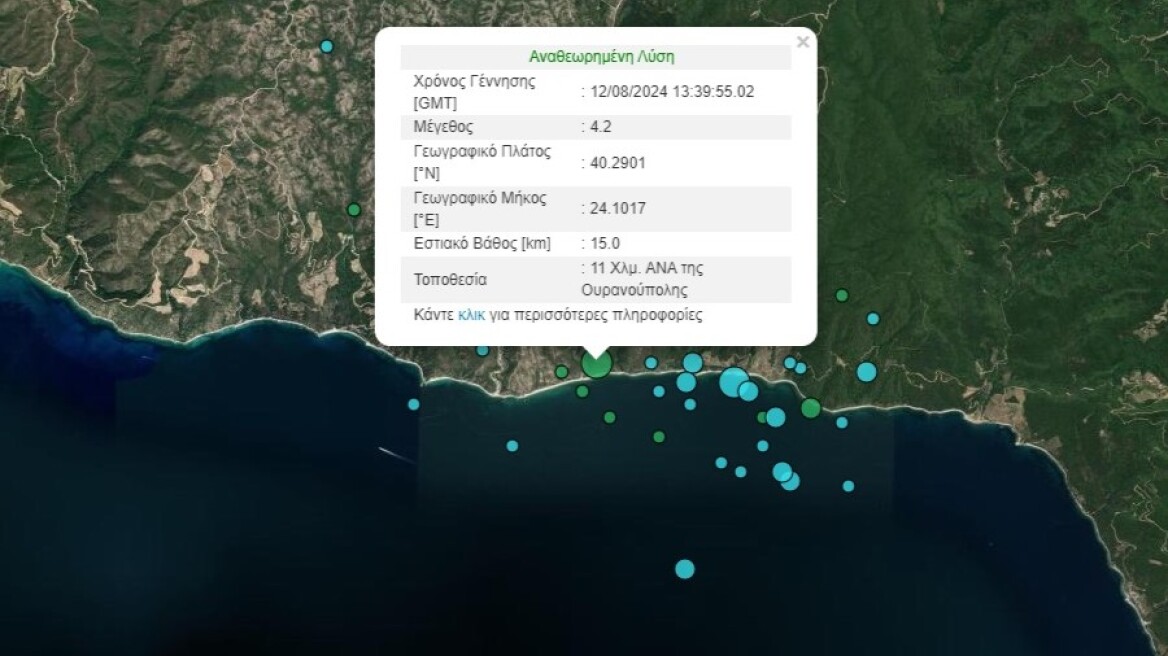1168x656 pixels.
Task: Click the big teal earthquake circle east of the epicenter
Action: pyautogui.click(x=733, y=383)
